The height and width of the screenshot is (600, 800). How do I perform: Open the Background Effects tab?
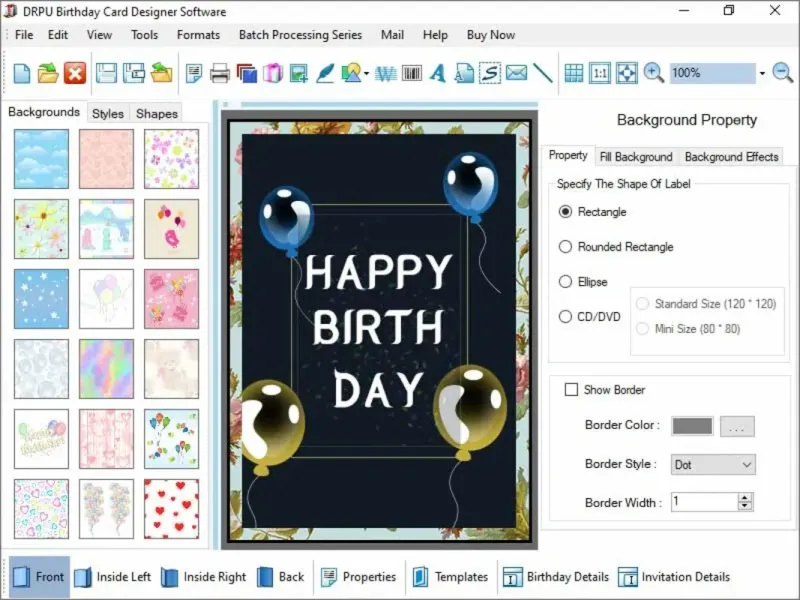[731, 157]
